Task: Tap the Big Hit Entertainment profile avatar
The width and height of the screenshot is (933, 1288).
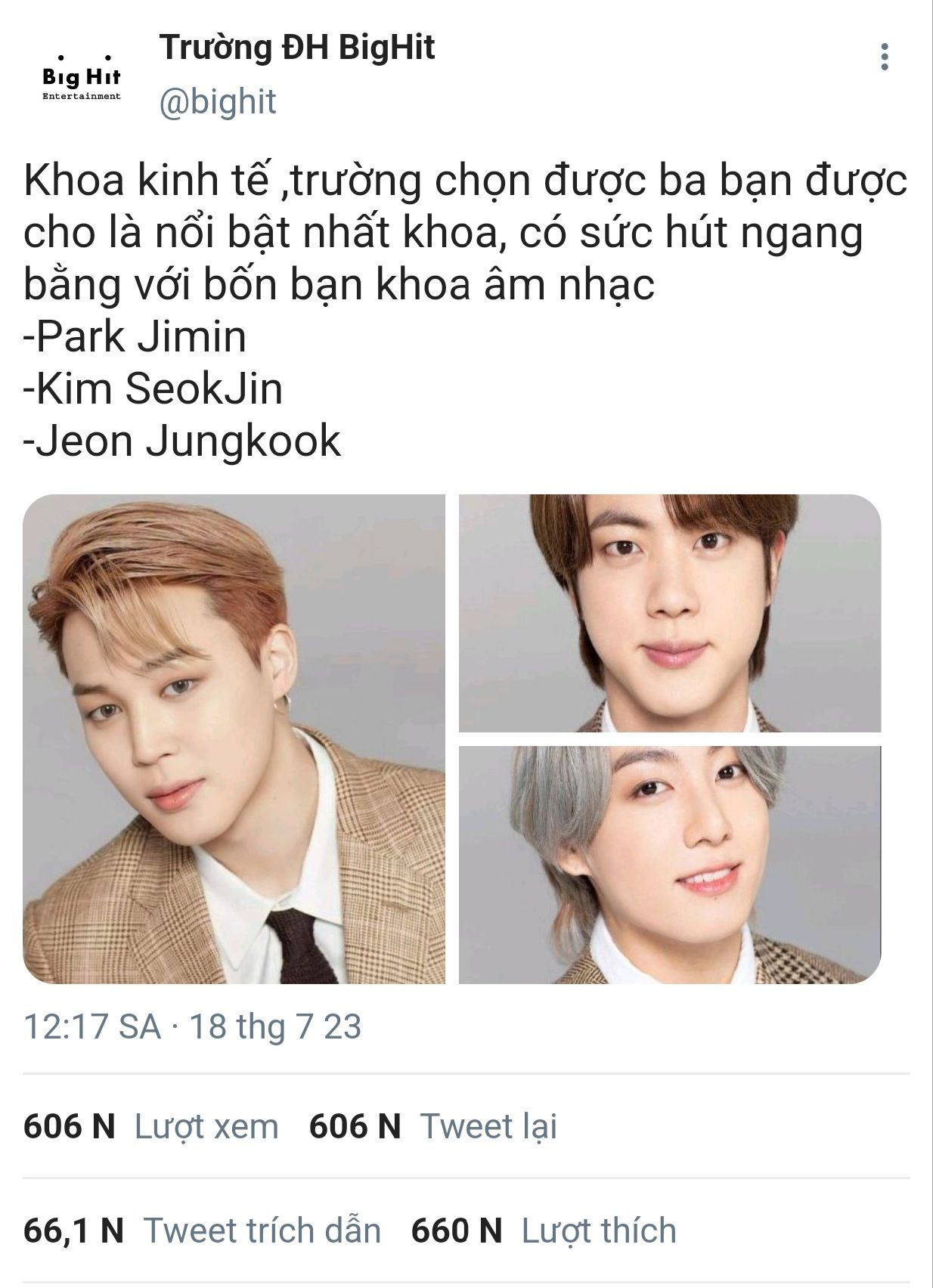Action: click(82, 76)
